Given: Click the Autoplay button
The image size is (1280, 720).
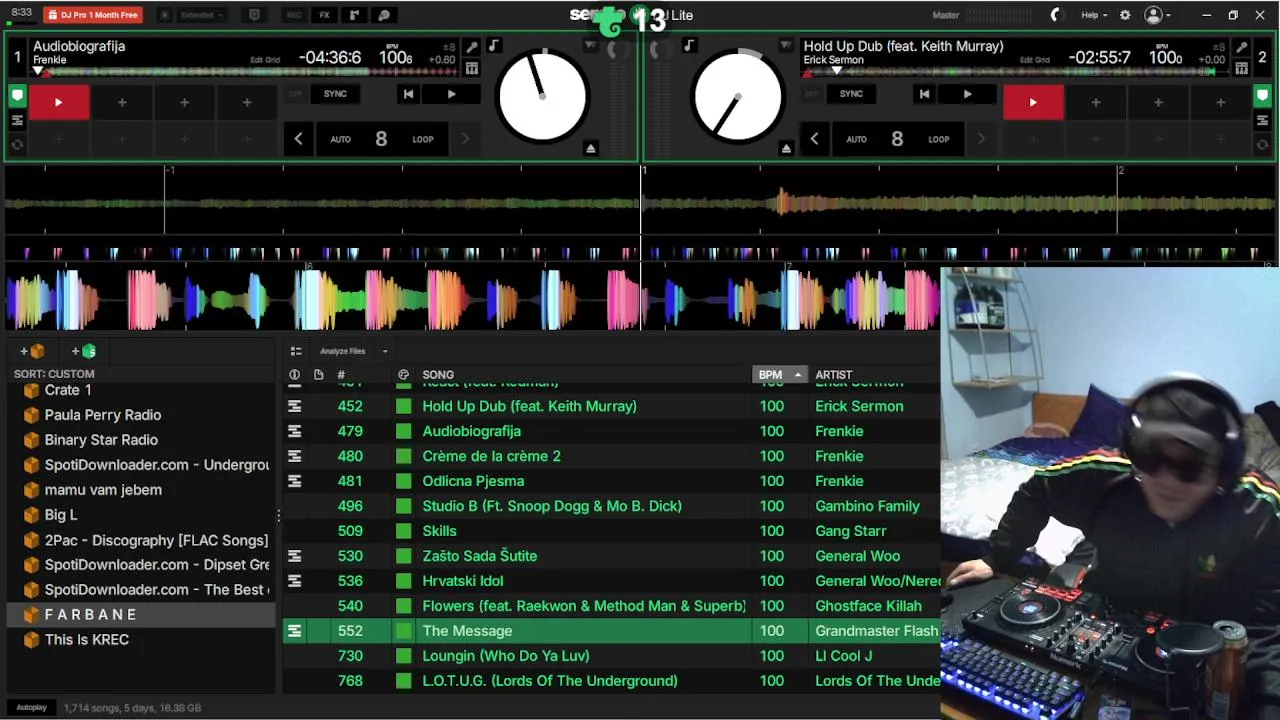Looking at the screenshot, I should 31,707.
